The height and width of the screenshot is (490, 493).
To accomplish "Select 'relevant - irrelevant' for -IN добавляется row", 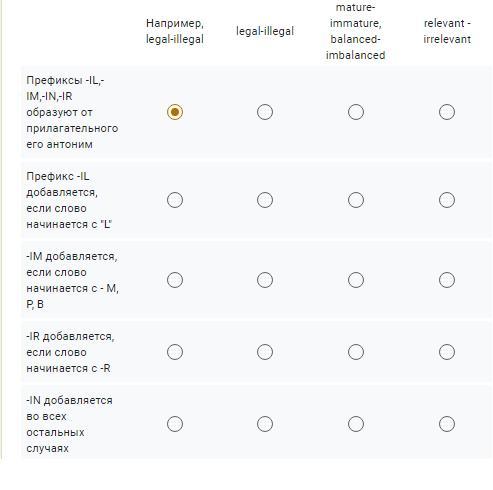I will click(x=447, y=424).
